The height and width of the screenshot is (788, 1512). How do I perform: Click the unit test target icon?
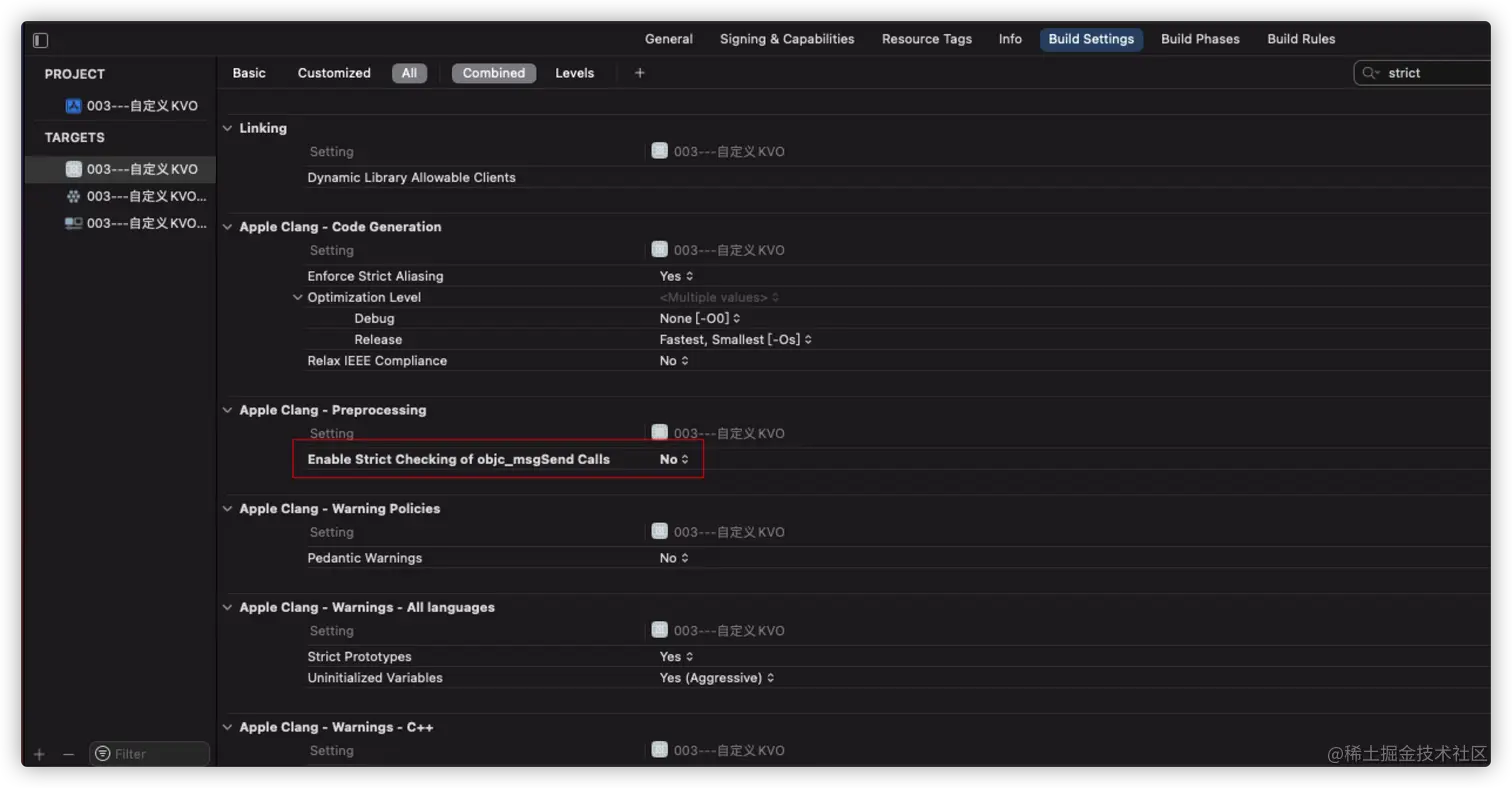point(73,196)
